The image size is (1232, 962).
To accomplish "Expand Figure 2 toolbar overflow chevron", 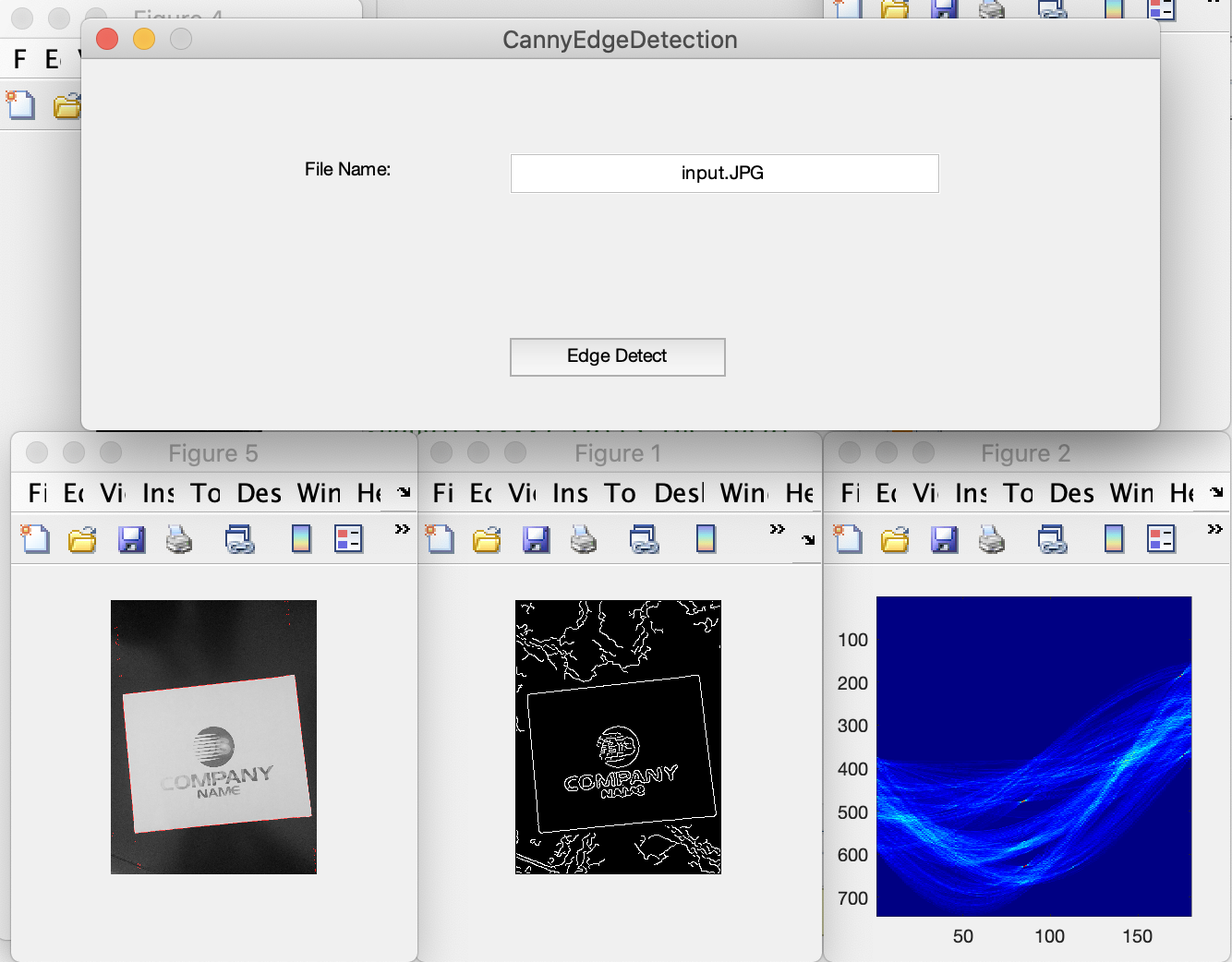I will tap(1214, 529).
